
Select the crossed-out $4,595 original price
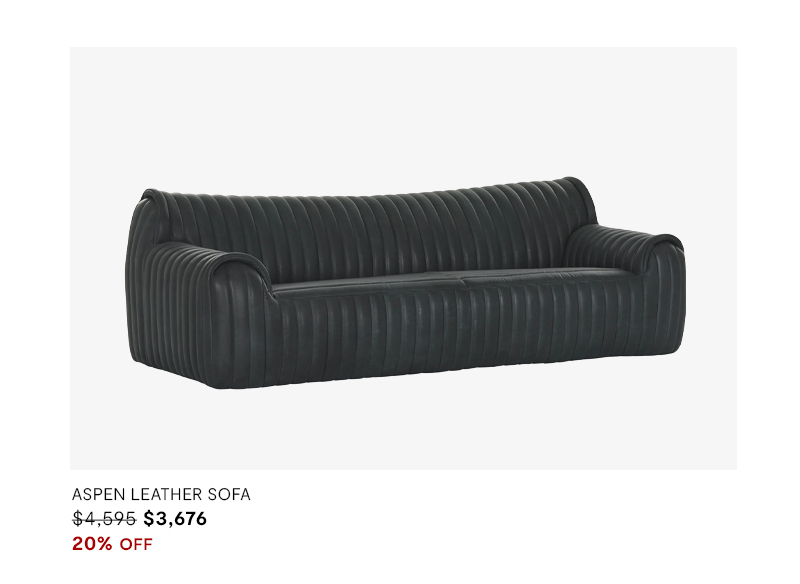point(104,519)
